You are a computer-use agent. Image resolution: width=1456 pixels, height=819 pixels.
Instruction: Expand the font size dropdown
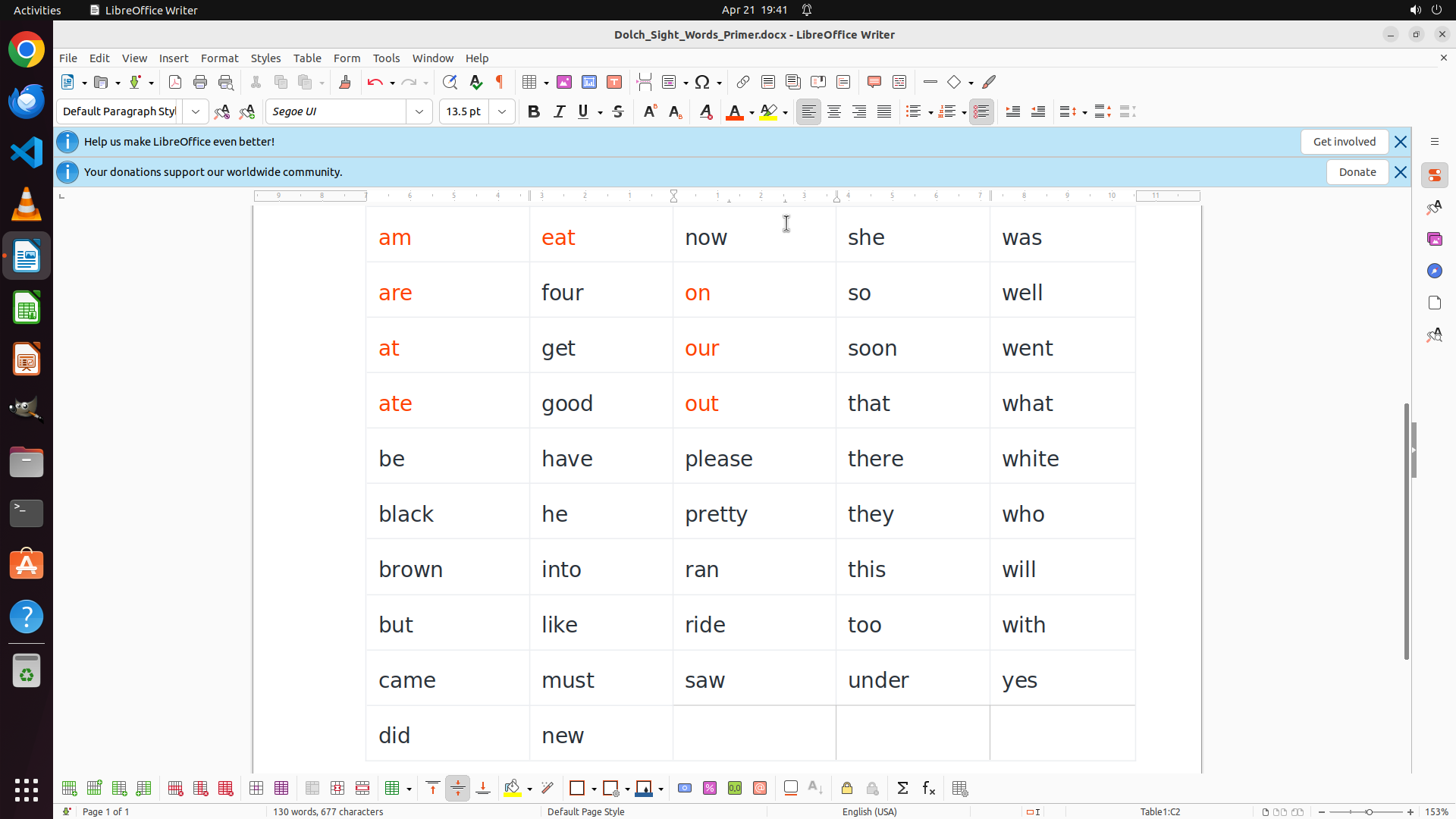pyautogui.click(x=502, y=111)
